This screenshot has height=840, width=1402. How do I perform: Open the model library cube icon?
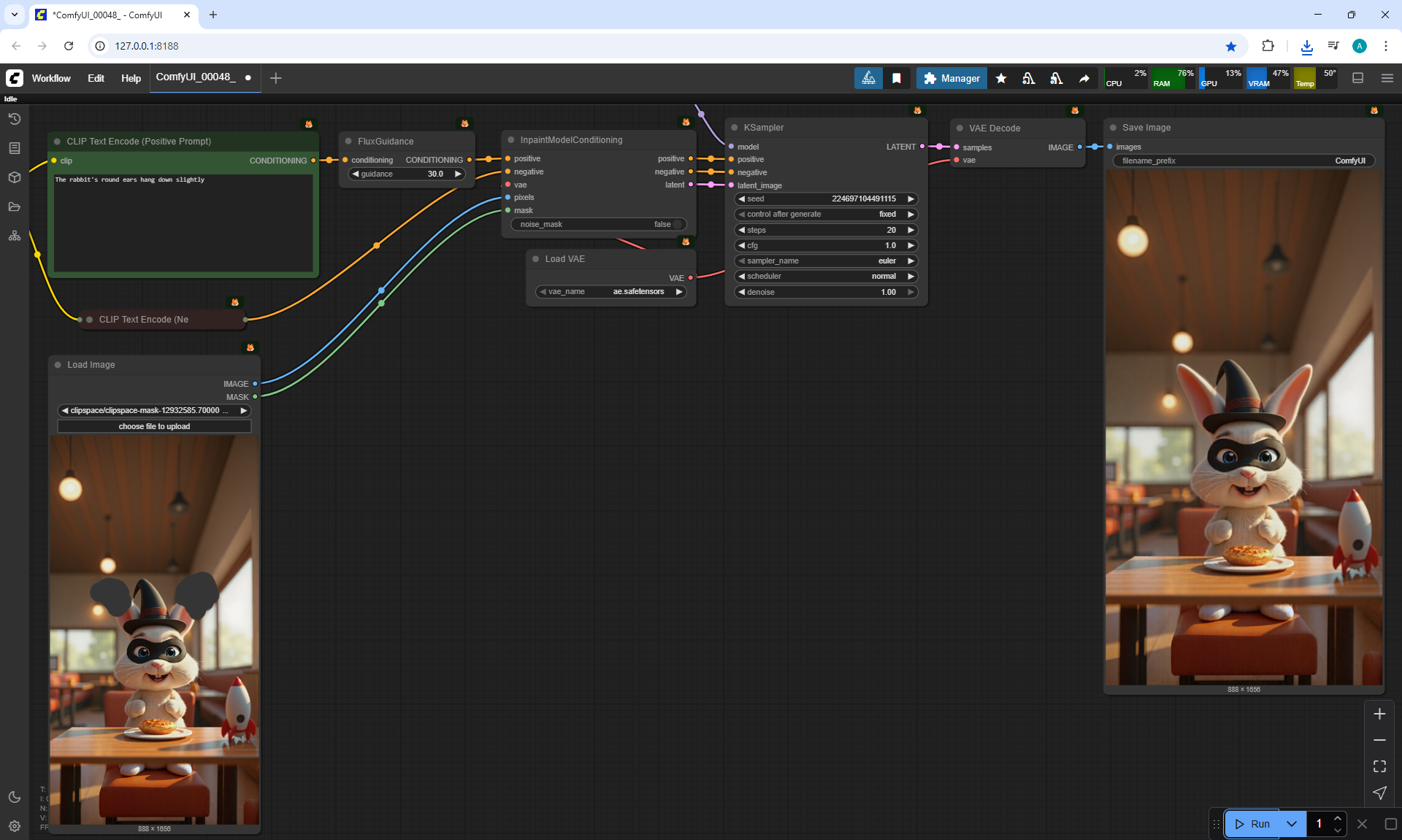pyautogui.click(x=14, y=177)
